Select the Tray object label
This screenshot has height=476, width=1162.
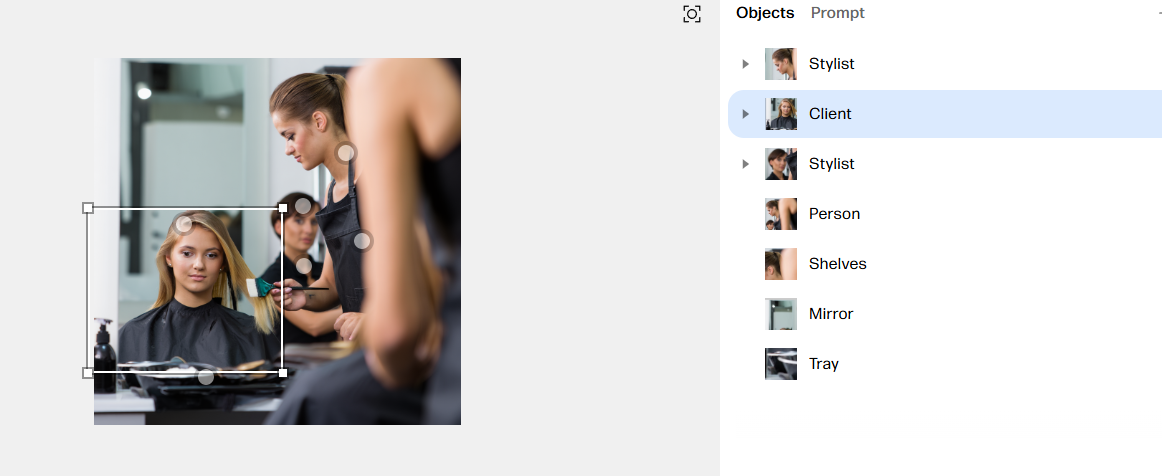(823, 364)
